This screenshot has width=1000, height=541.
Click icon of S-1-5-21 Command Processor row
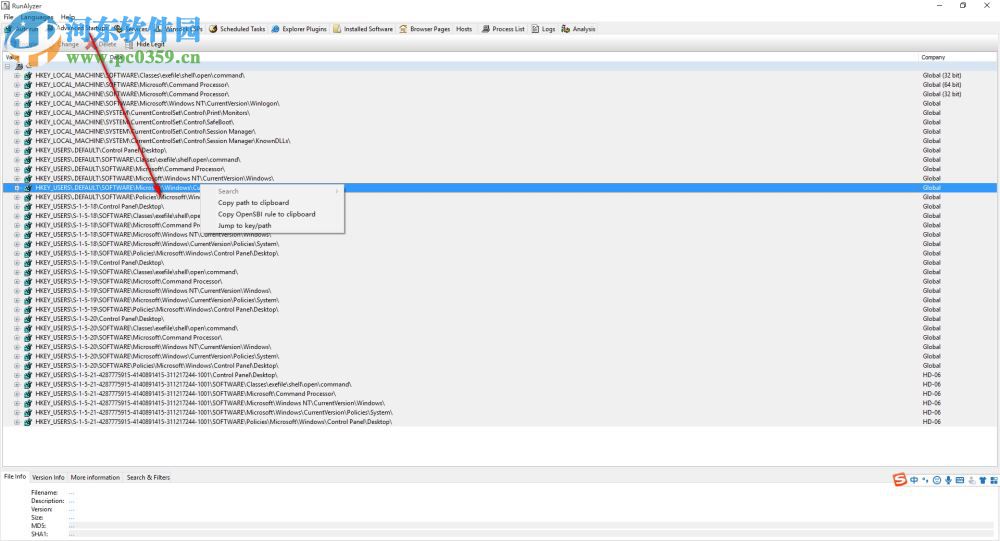28,394
